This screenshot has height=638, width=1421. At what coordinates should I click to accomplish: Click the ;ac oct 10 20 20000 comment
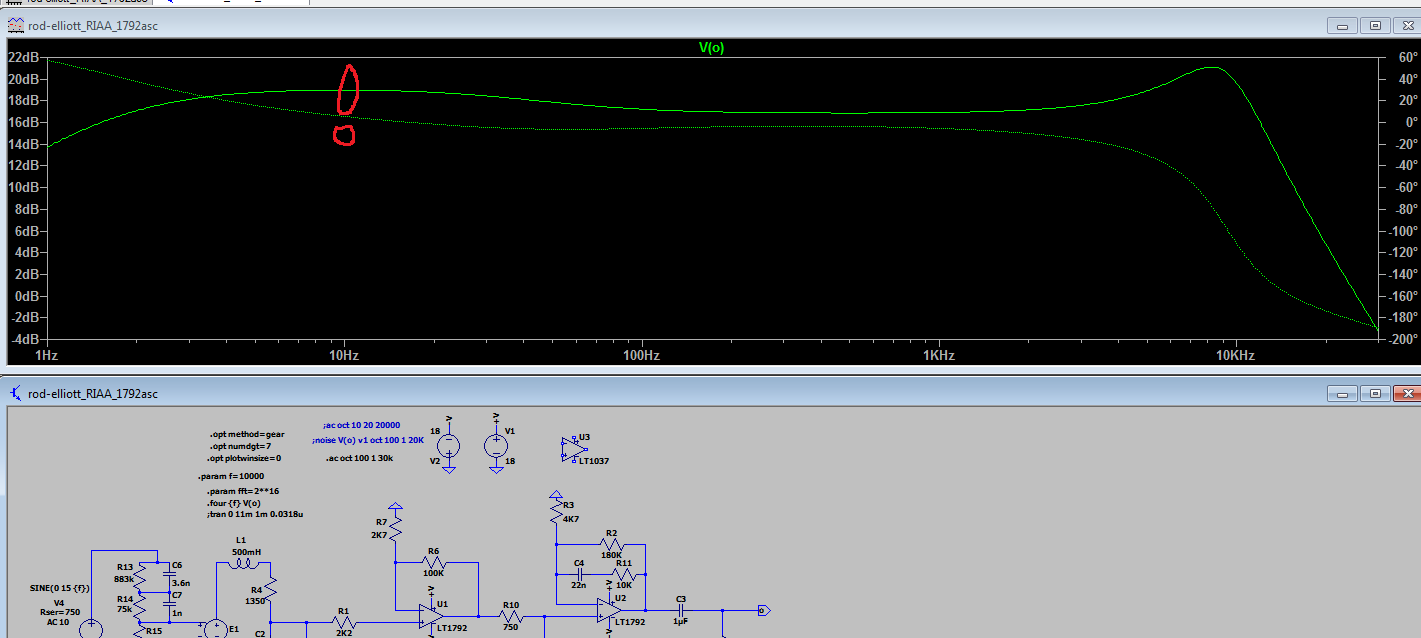360,425
